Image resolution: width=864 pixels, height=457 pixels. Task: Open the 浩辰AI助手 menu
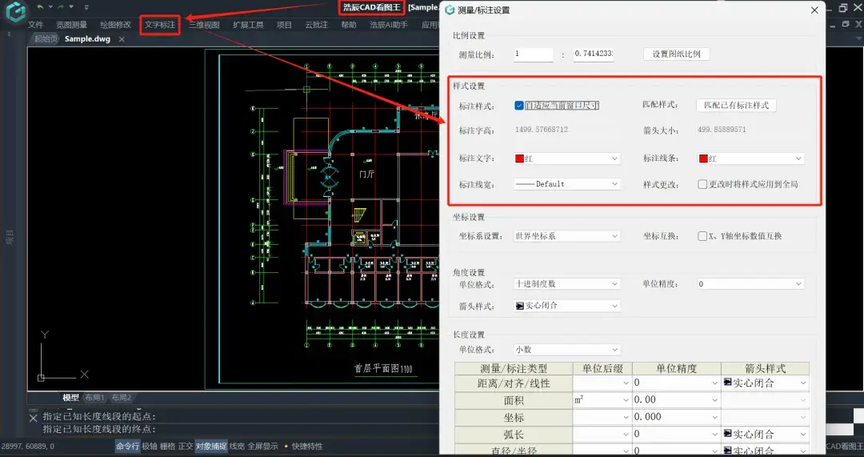[x=389, y=25]
